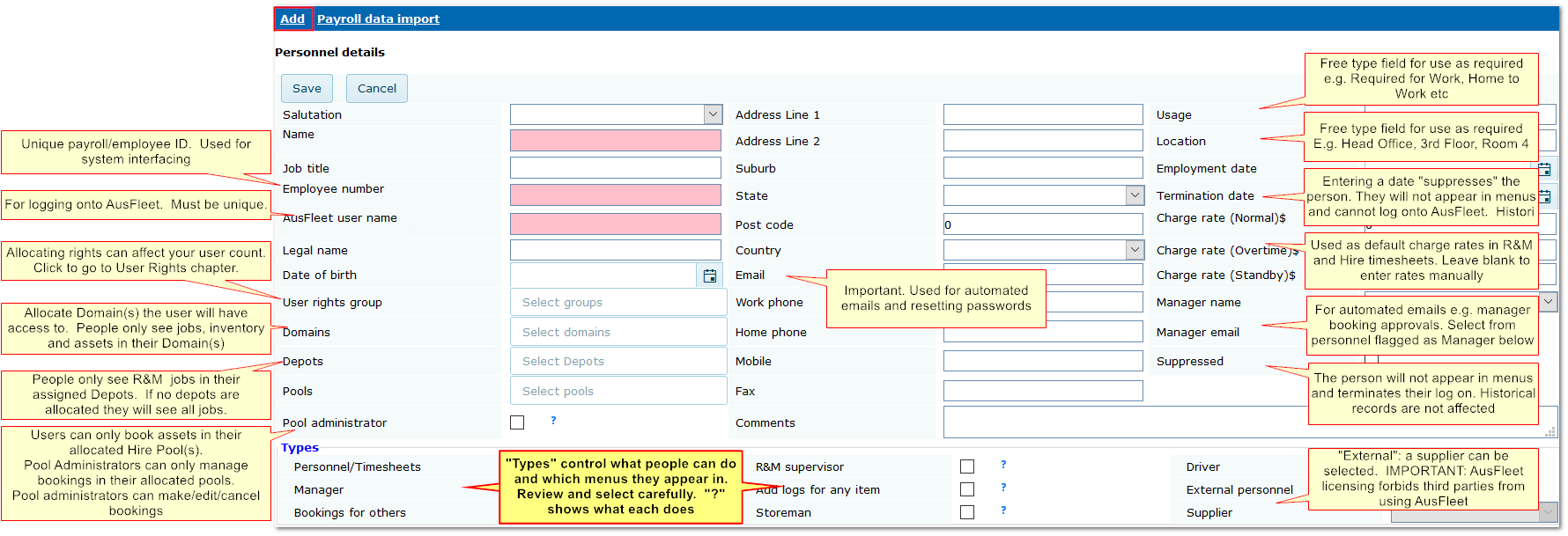Open the Payroll data import tab
The width and height of the screenshot is (1568, 536).
point(378,18)
